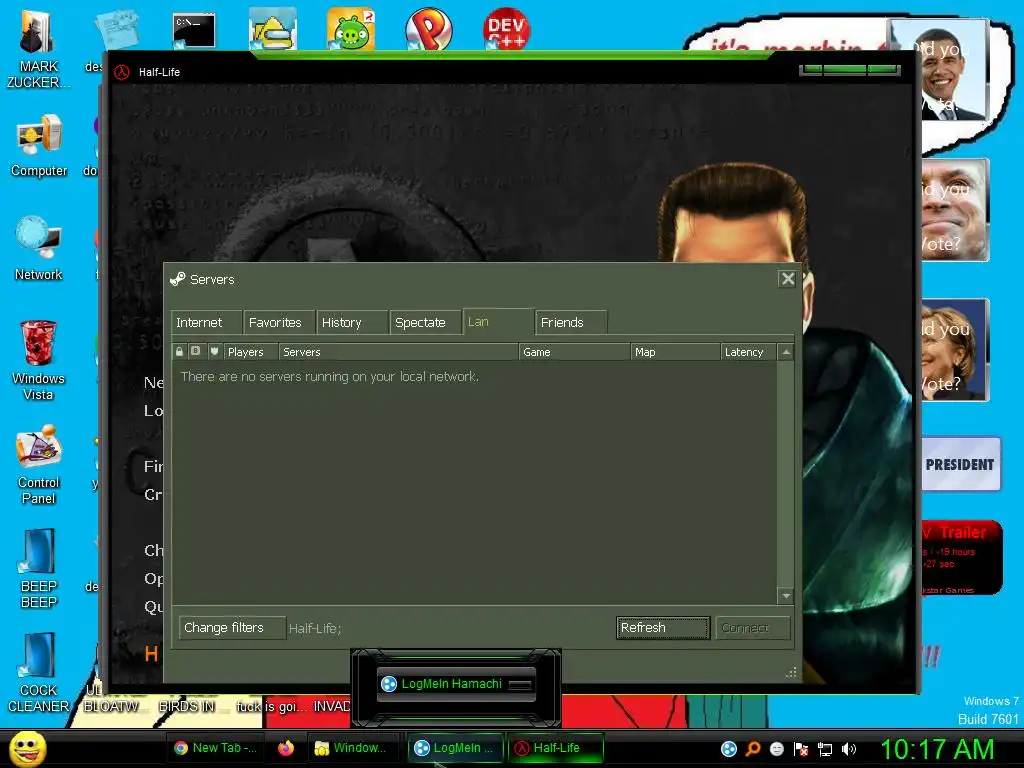Click the Half-Life lambda title bar icon

pos(122,72)
